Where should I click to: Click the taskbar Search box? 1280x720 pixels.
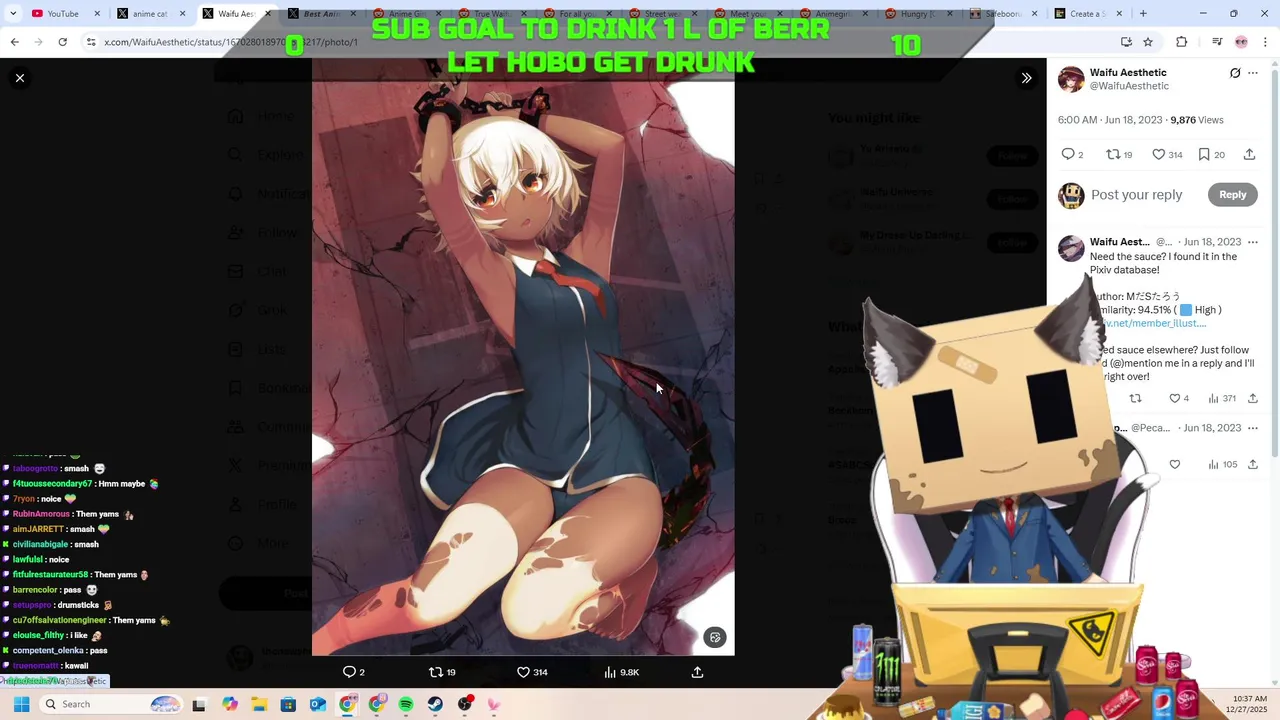(111, 704)
